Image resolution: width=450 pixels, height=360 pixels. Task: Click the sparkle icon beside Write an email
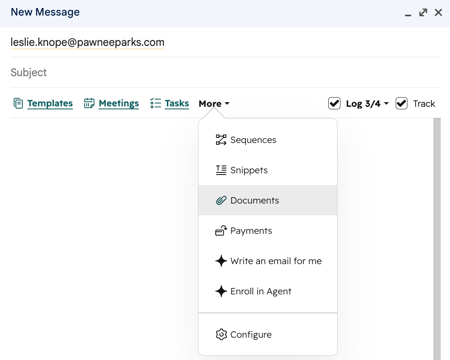pyautogui.click(x=221, y=261)
